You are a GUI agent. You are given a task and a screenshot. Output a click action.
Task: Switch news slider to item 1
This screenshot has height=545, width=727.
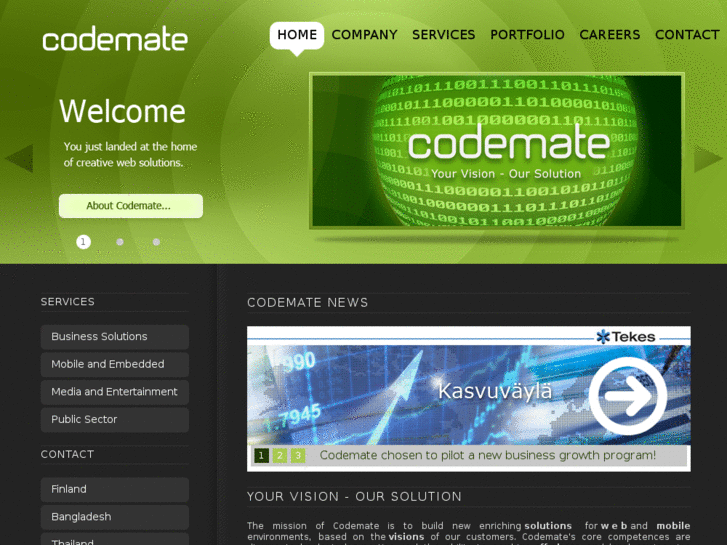(261, 455)
